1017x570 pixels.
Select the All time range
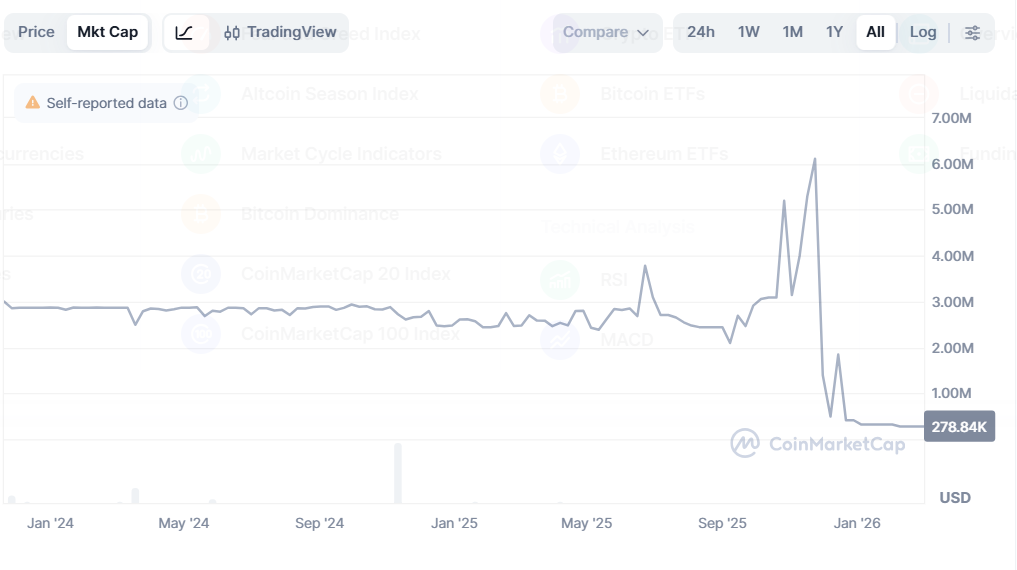(875, 32)
